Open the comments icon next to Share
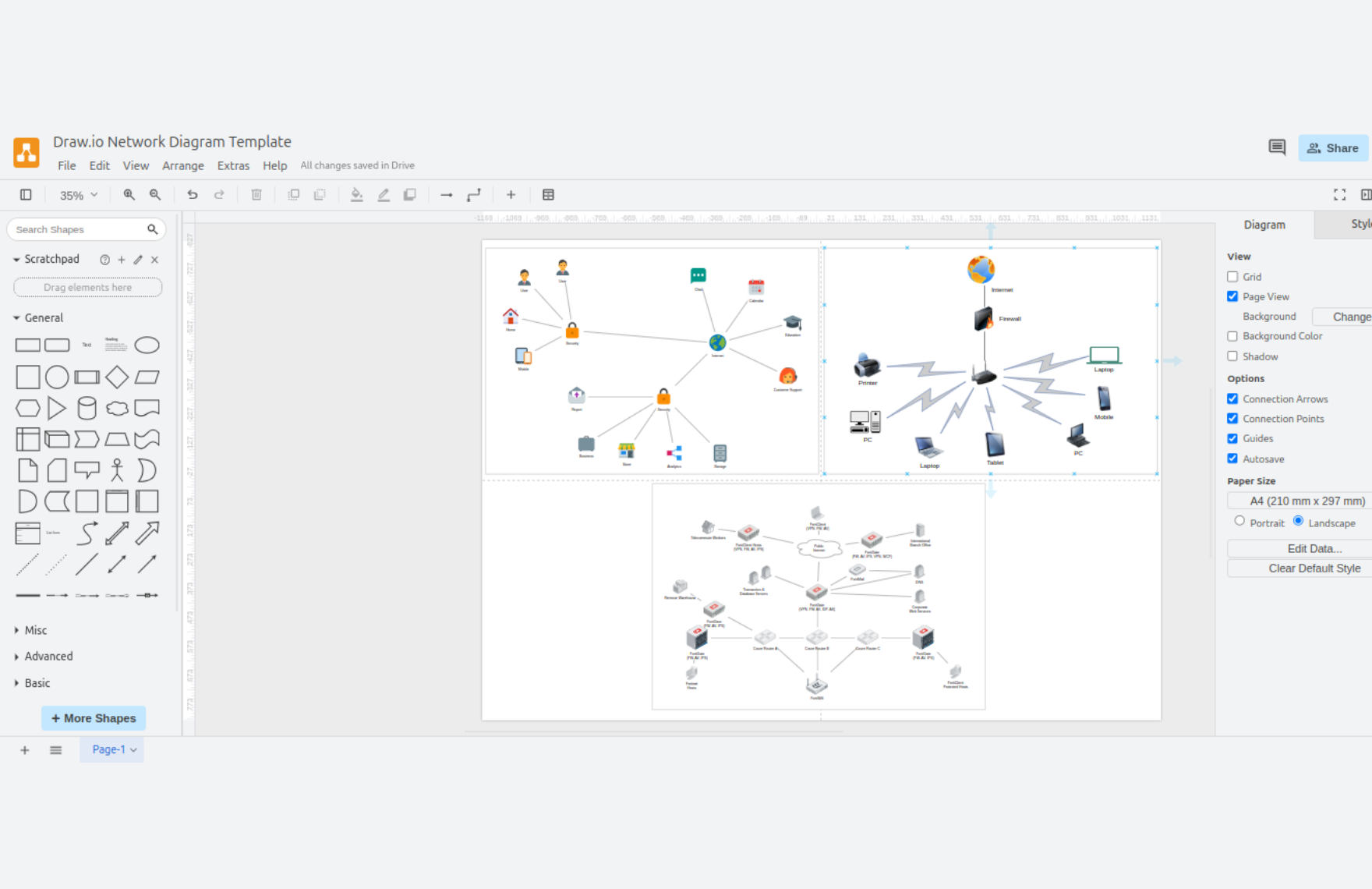This screenshot has height=889, width=1372. [x=1277, y=147]
